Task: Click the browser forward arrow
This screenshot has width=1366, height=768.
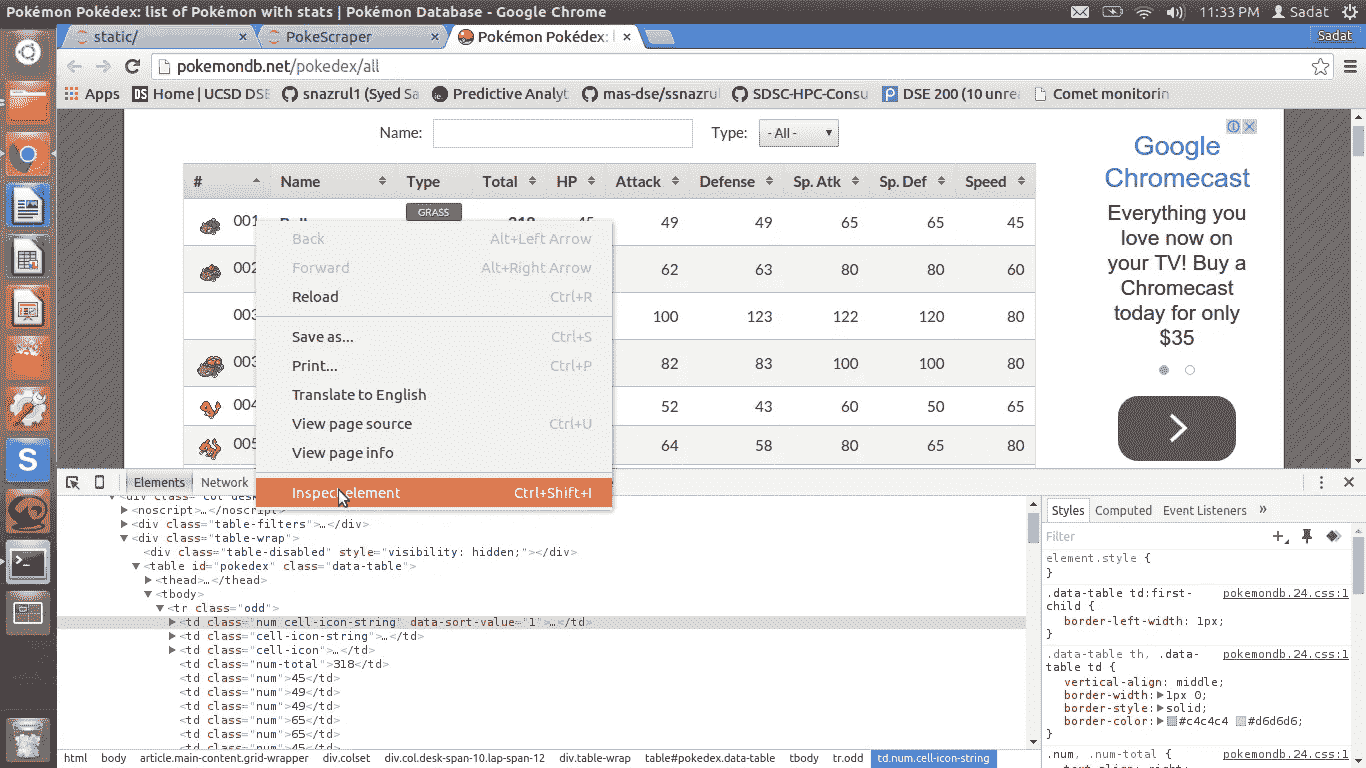Action: [x=103, y=66]
